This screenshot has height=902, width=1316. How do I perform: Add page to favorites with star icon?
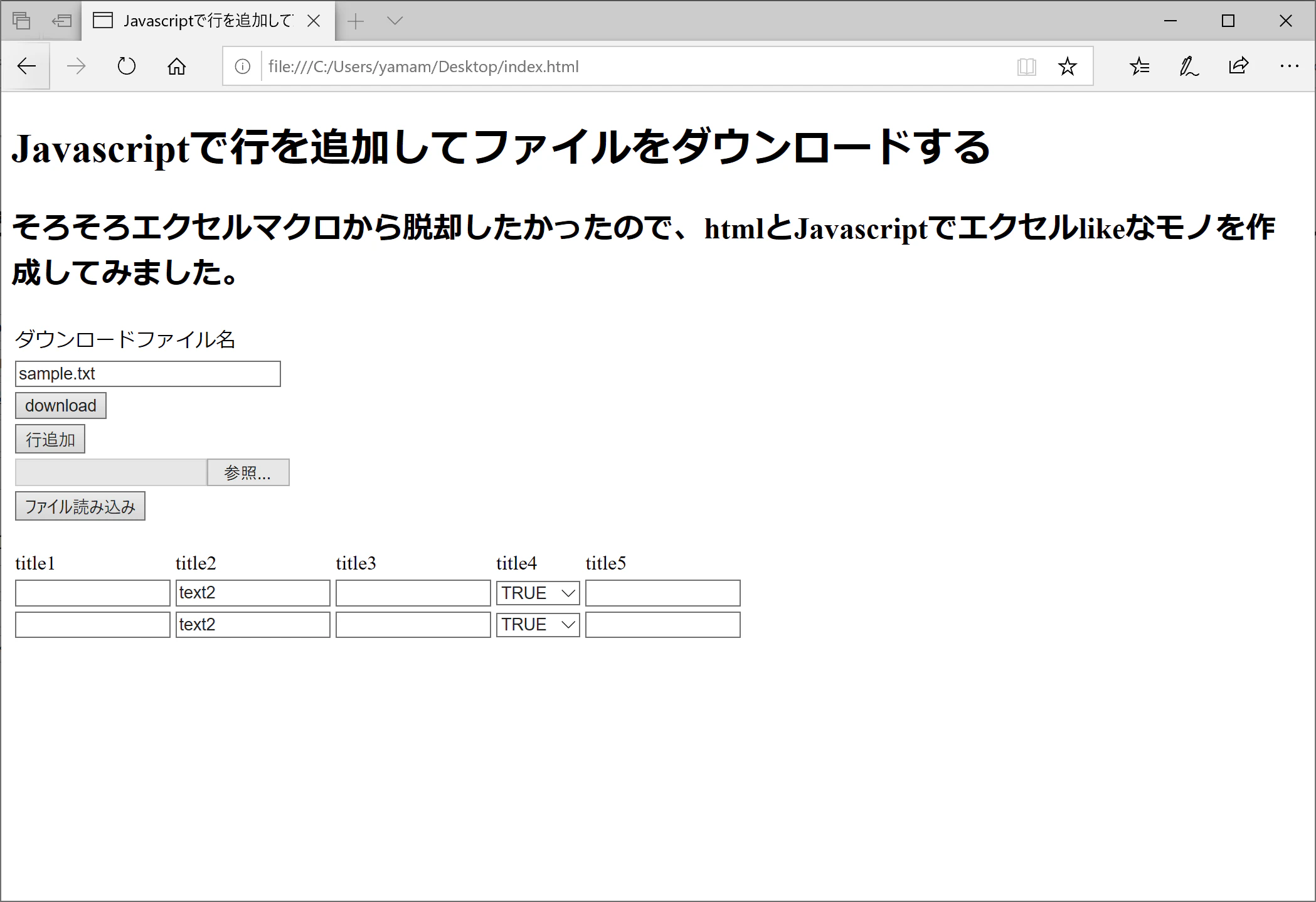point(1067,66)
